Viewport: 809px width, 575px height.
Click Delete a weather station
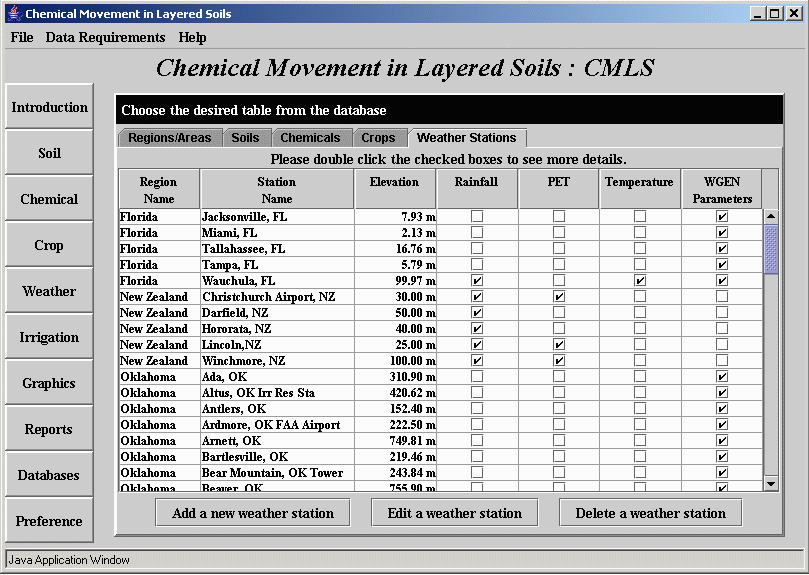tap(651, 513)
